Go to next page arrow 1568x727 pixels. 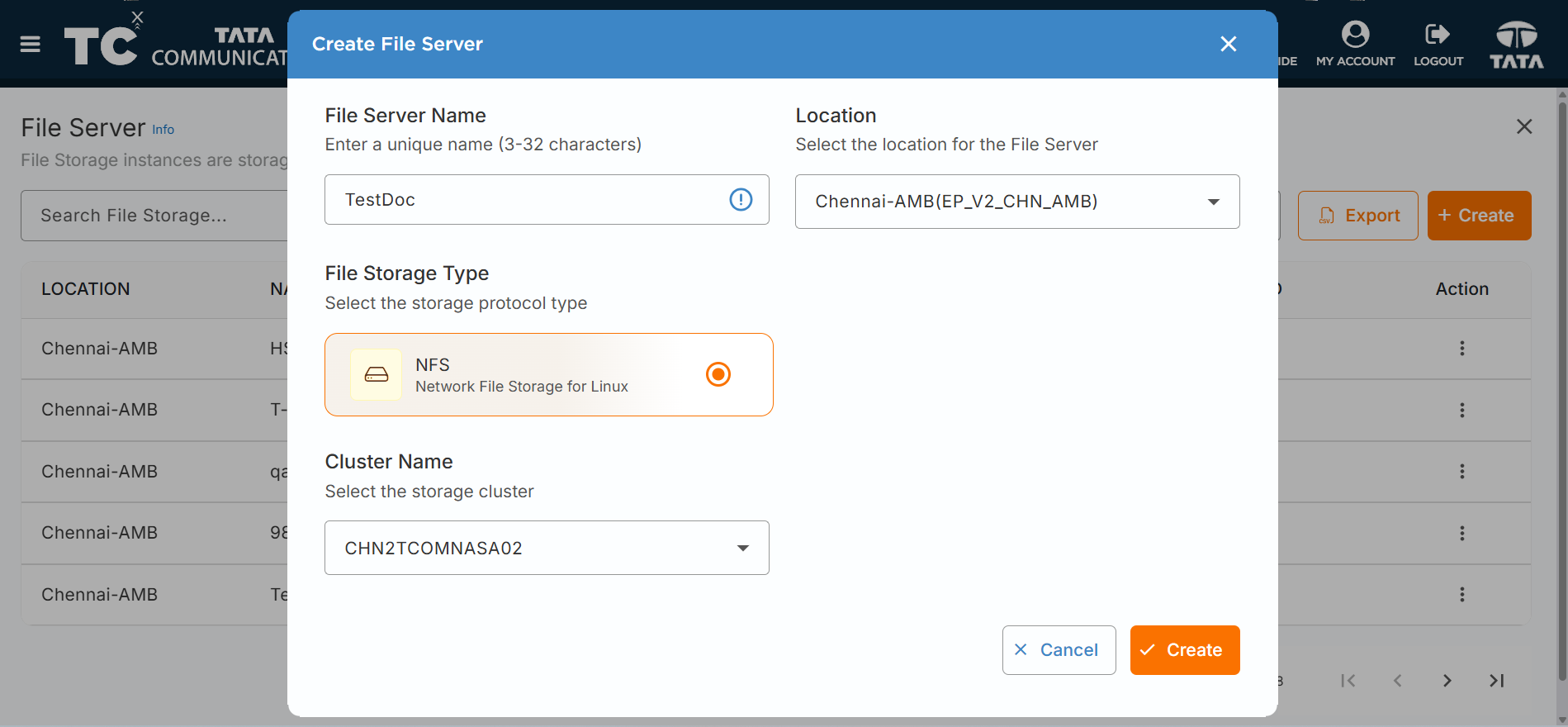[1447, 681]
